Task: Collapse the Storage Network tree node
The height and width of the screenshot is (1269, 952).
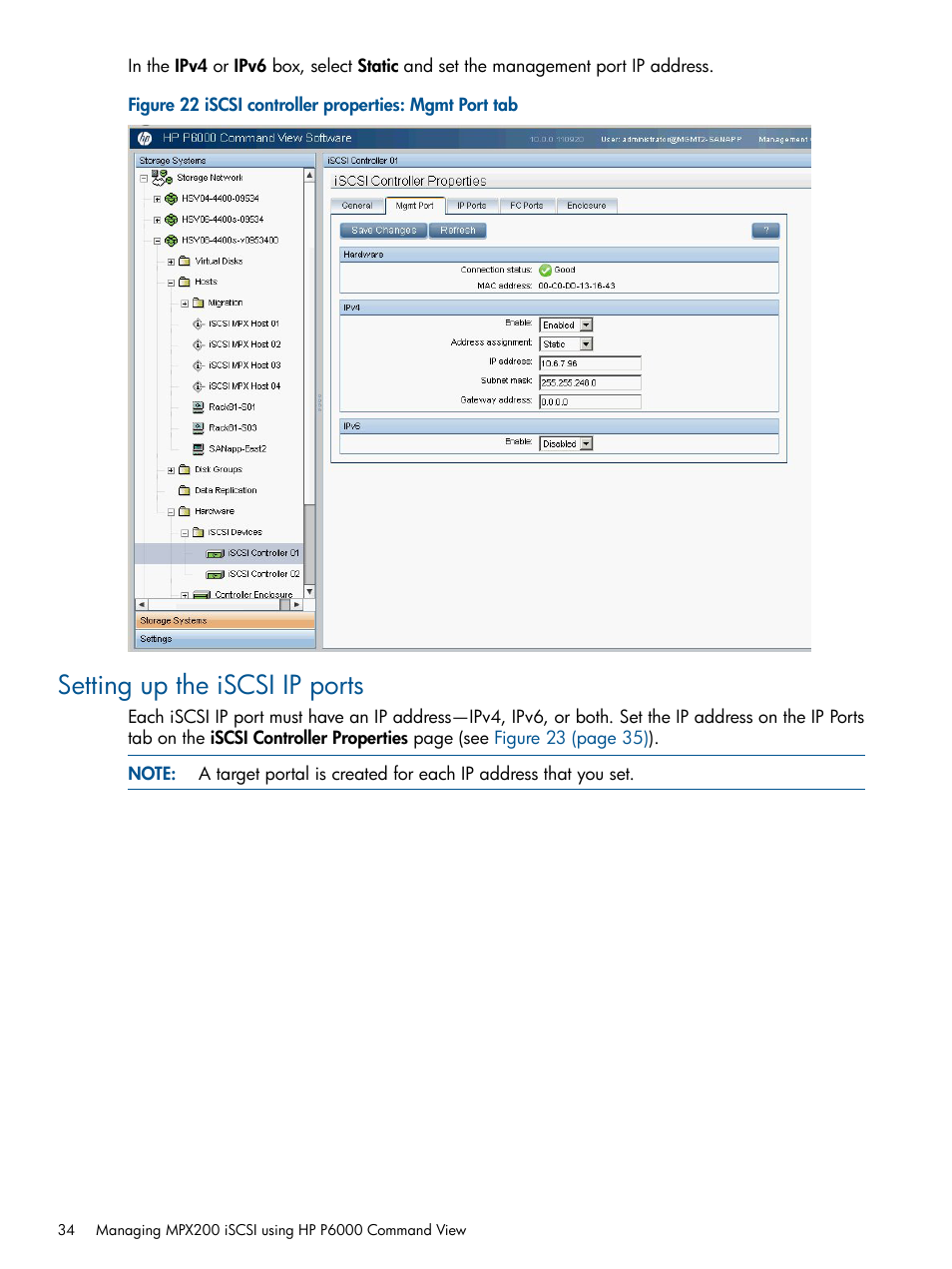Action: point(144,179)
